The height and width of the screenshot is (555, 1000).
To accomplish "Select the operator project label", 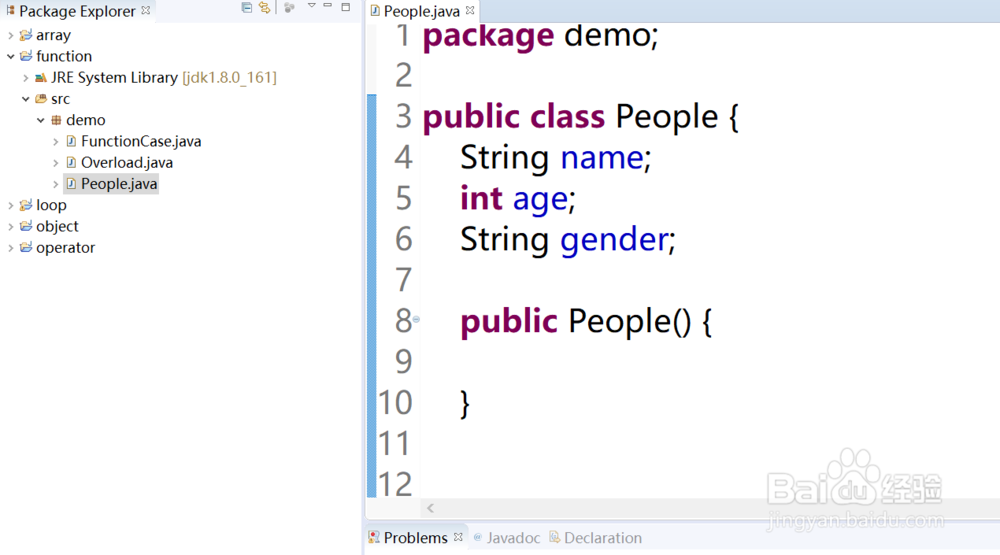I will pyautogui.click(x=65, y=248).
